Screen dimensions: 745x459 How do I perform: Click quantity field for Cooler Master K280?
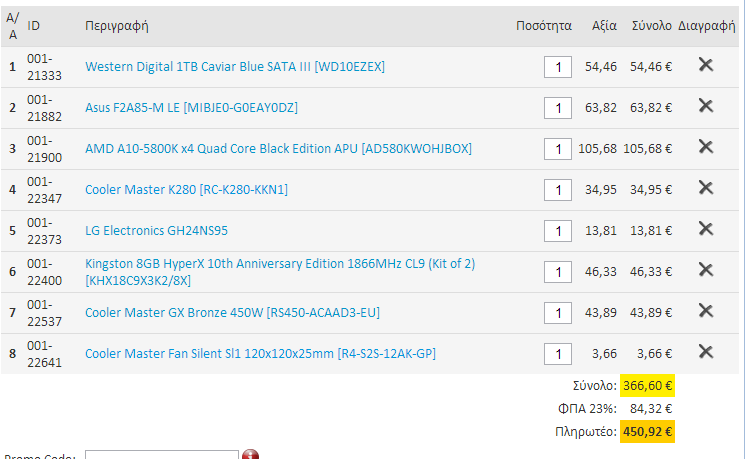[558, 190]
